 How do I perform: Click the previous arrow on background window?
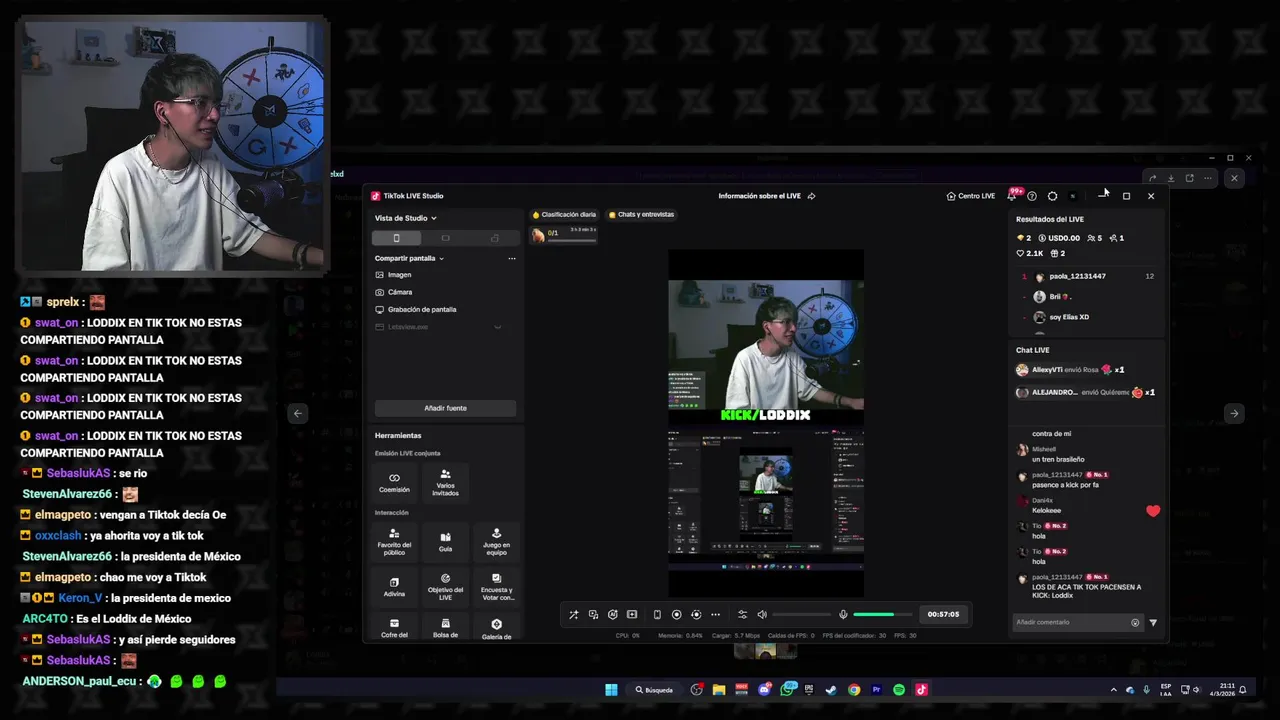click(297, 413)
